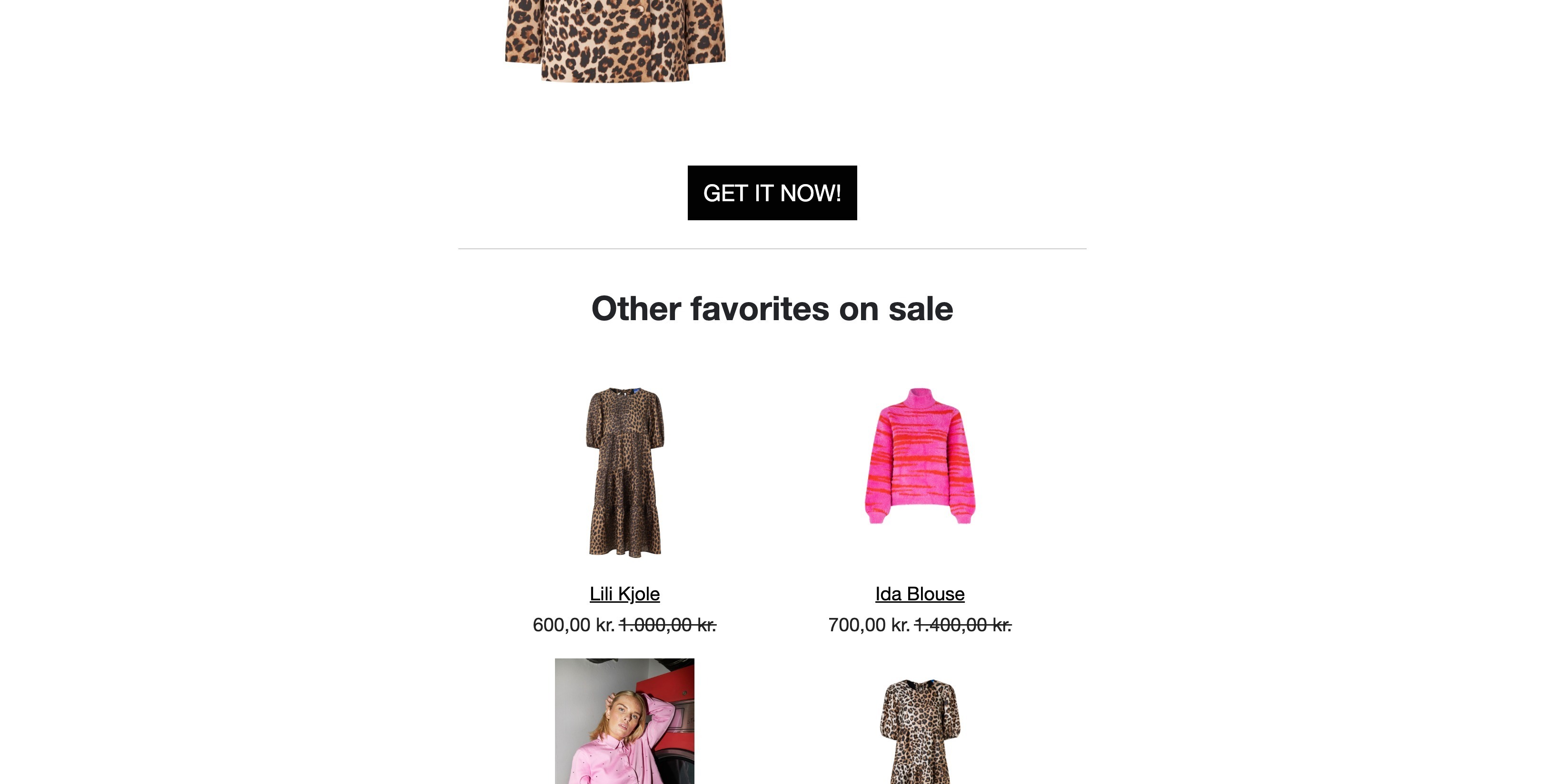The height and width of the screenshot is (784, 1545).
Task: Open the Lili Kjole product link
Action: click(624, 594)
